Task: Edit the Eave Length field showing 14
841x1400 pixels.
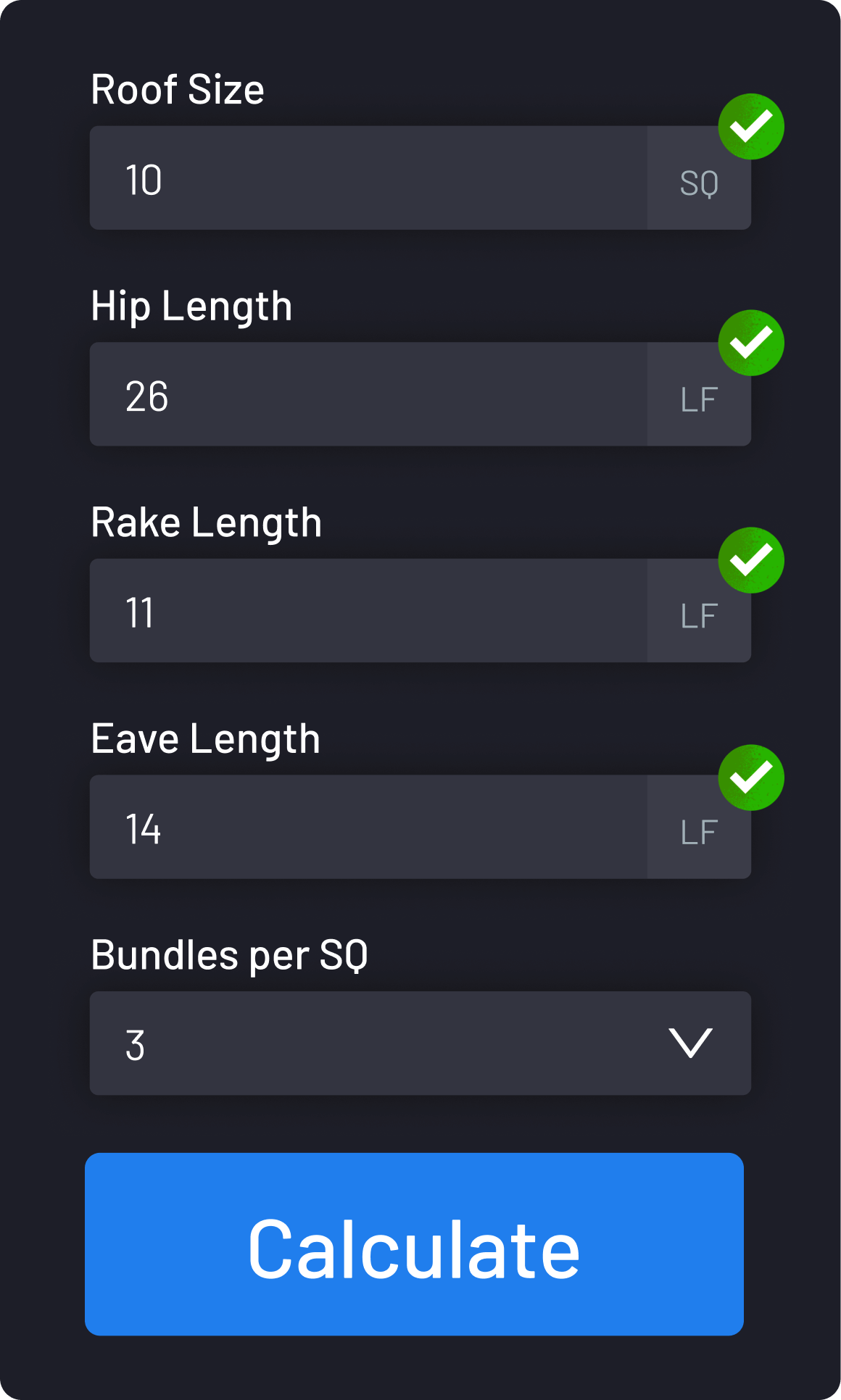Action: (368, 828)
